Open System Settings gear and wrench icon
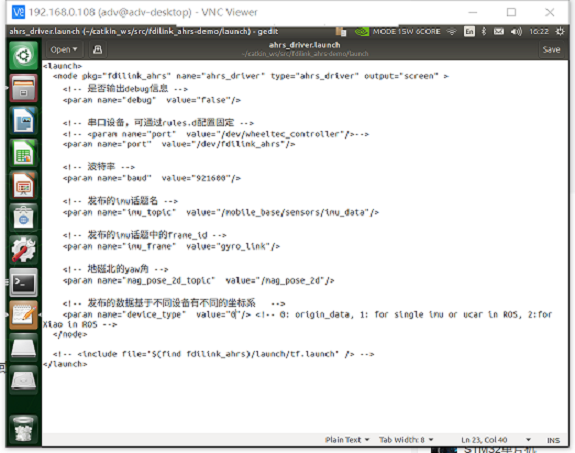The width and height of the screenshot is (575, 453). (x=23, y=250)
